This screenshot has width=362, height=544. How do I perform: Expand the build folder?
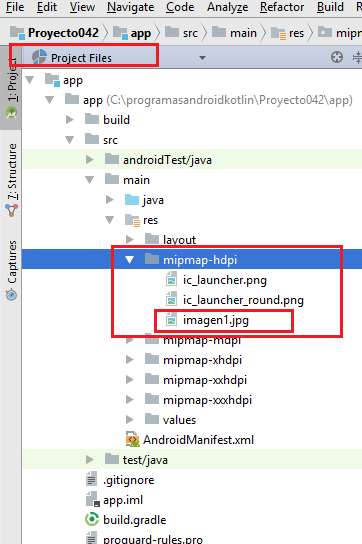coord(70,120)
